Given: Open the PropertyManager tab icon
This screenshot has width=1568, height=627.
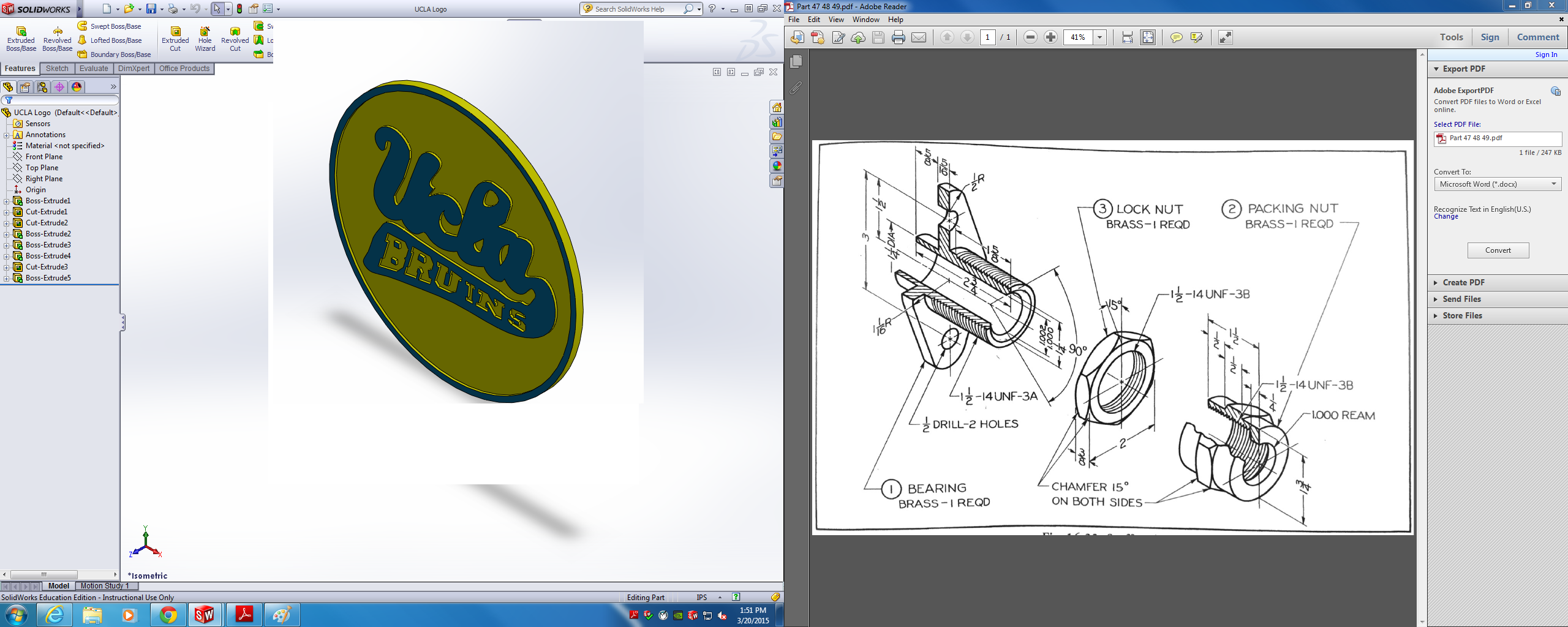Looking at the screenshot, I should [x=25, y=87].
